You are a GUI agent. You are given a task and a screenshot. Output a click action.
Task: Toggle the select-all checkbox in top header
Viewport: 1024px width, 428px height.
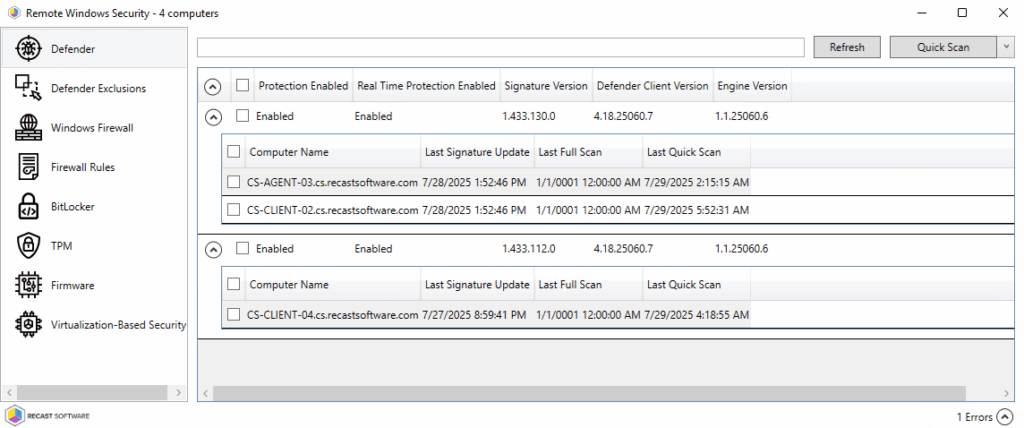242,86
